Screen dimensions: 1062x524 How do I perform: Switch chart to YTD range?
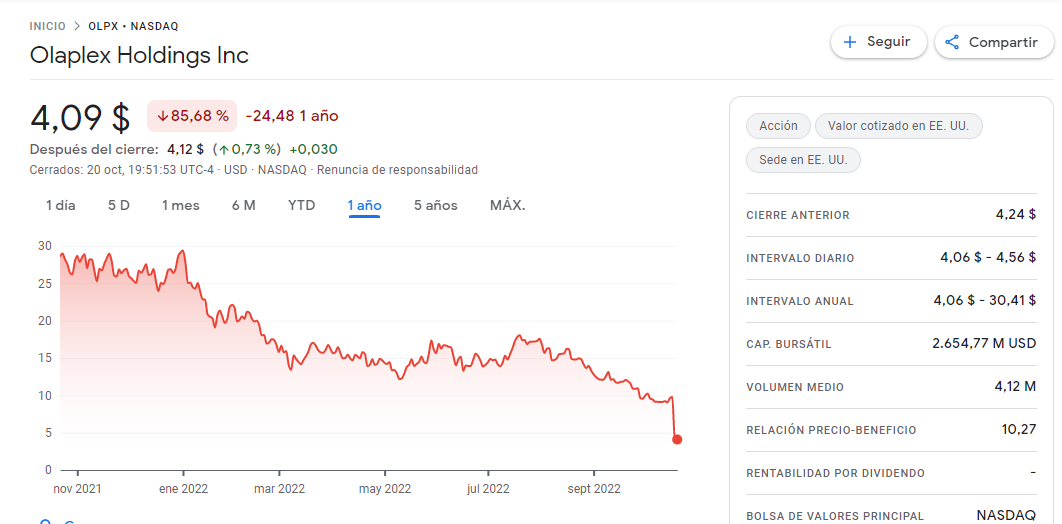301,205
